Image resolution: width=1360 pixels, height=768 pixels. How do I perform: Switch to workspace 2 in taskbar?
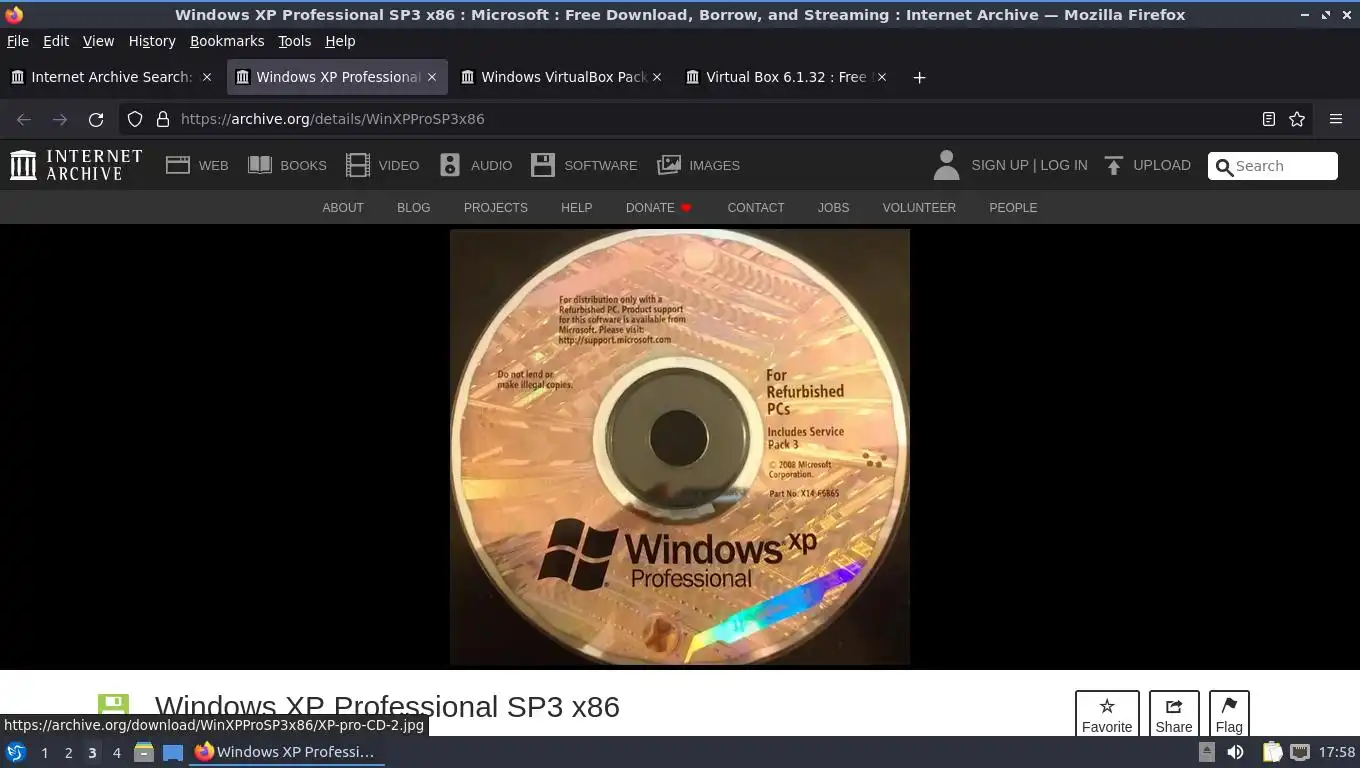click(68, 752)
